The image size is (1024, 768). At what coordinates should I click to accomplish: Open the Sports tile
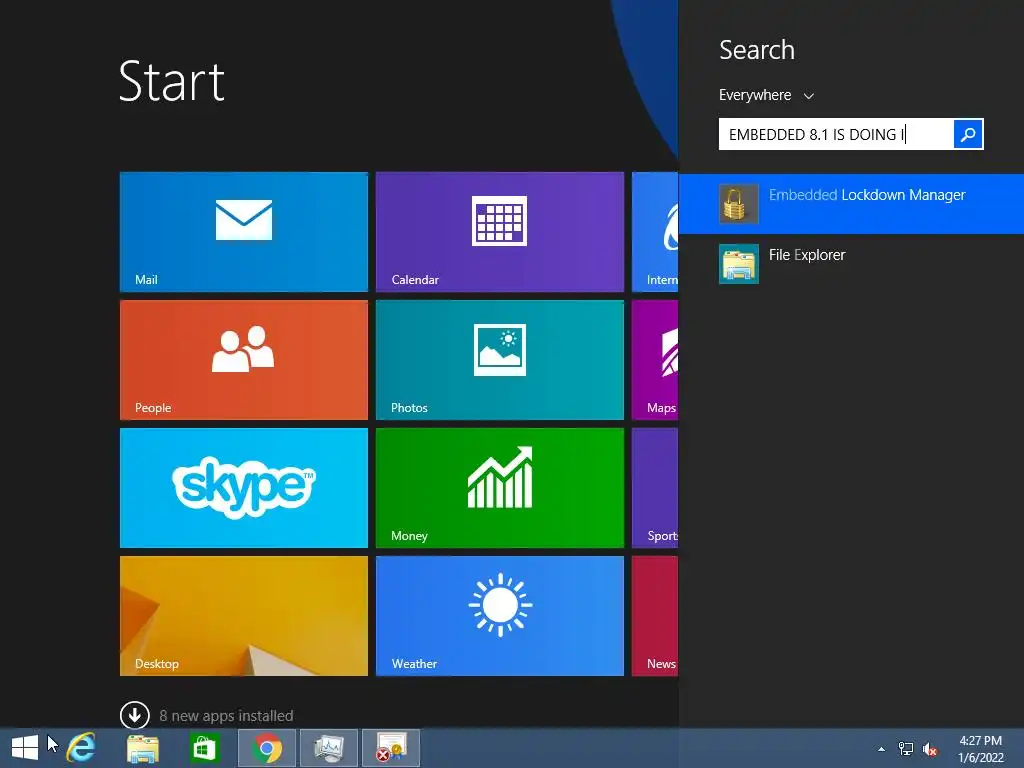coord(655,488)
